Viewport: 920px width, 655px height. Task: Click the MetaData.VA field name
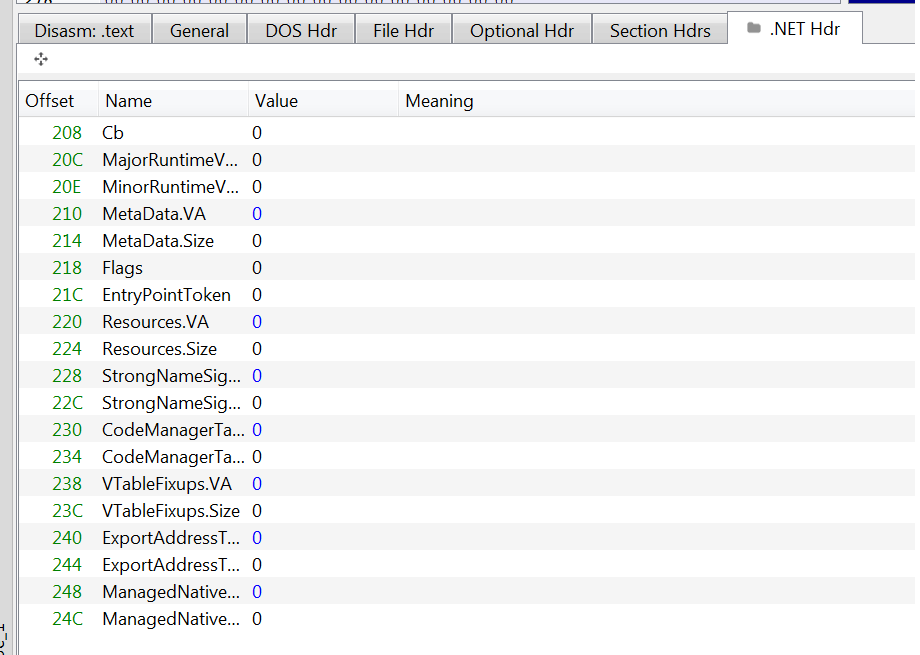[154, 214]
